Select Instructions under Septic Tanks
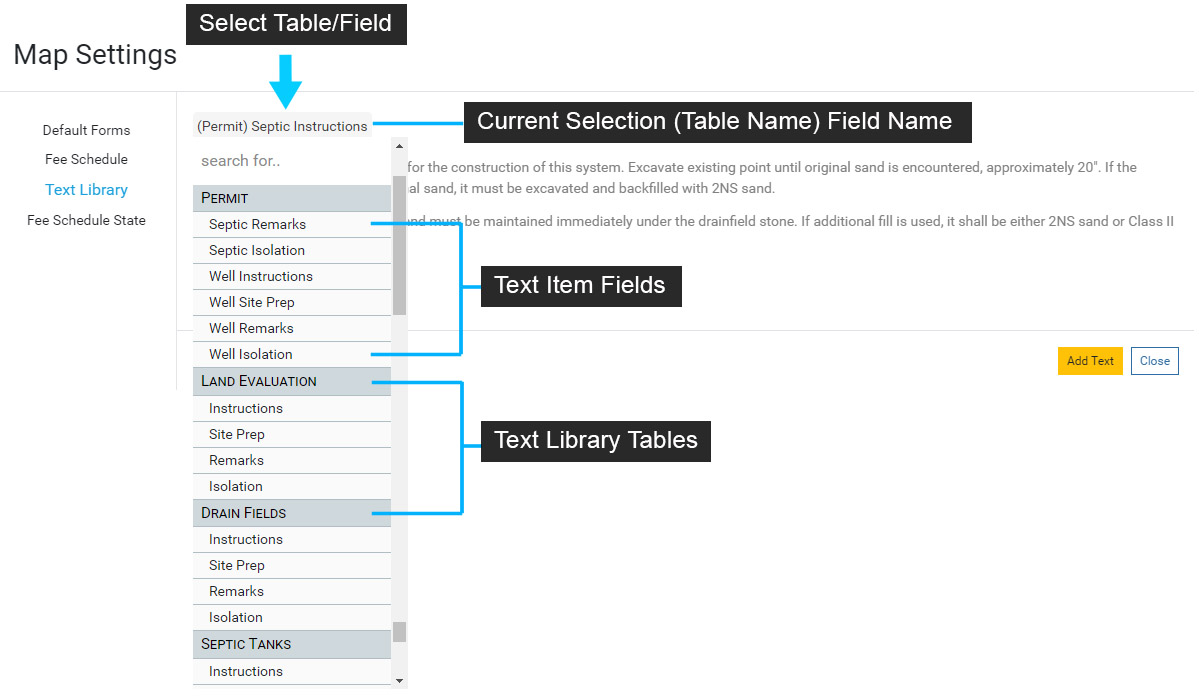 pyautogui.click(x=246, y=671)
